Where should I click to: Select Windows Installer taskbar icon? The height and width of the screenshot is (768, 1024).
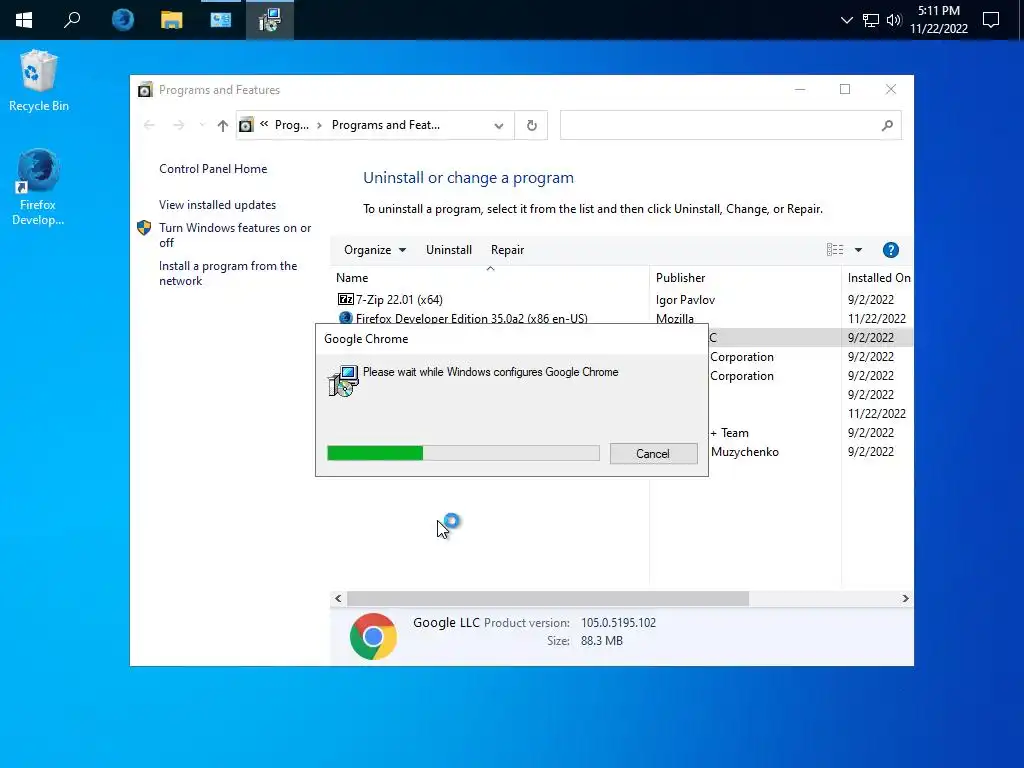269,20
